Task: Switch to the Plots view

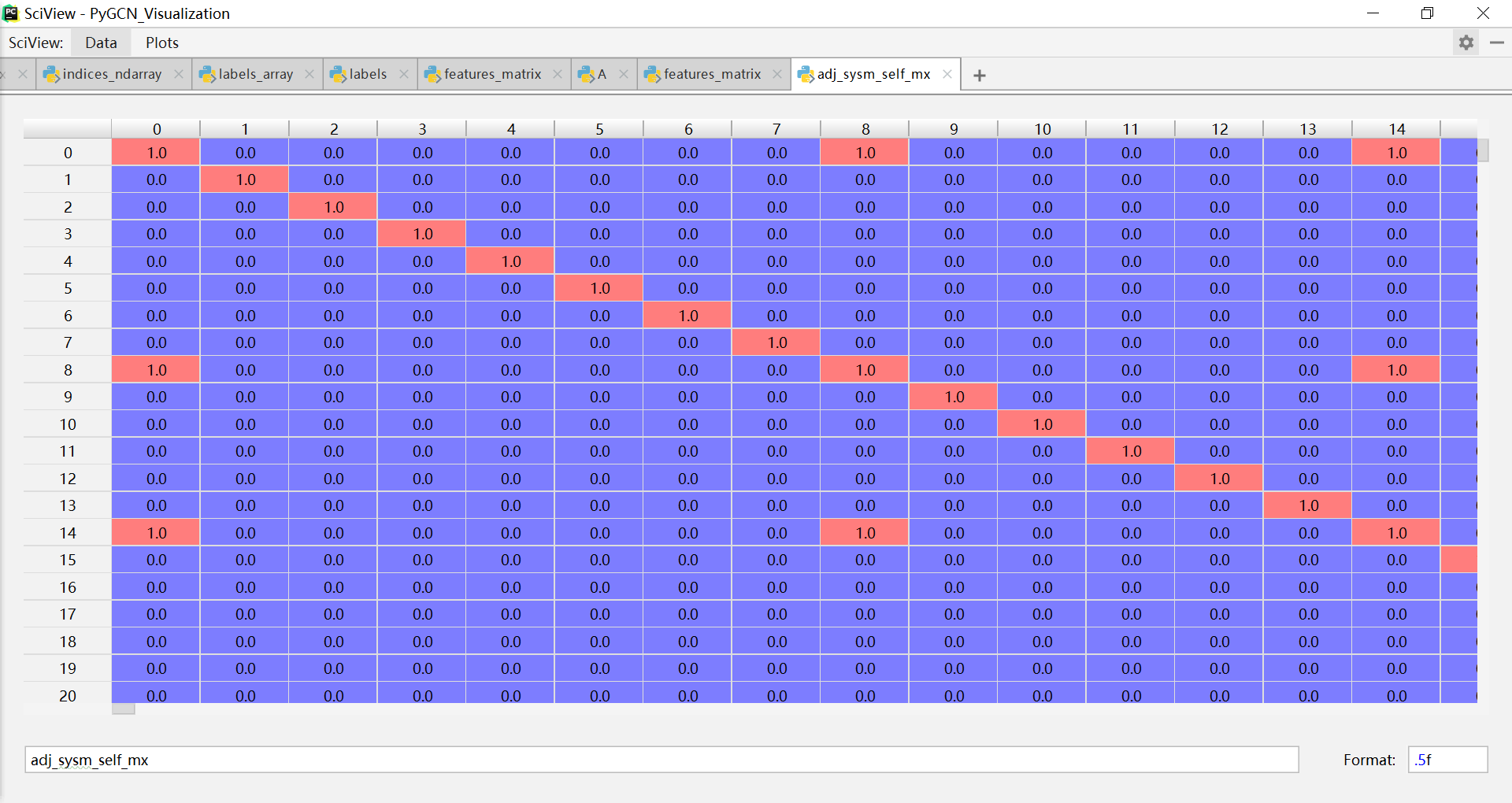Action: click(162, 43)
